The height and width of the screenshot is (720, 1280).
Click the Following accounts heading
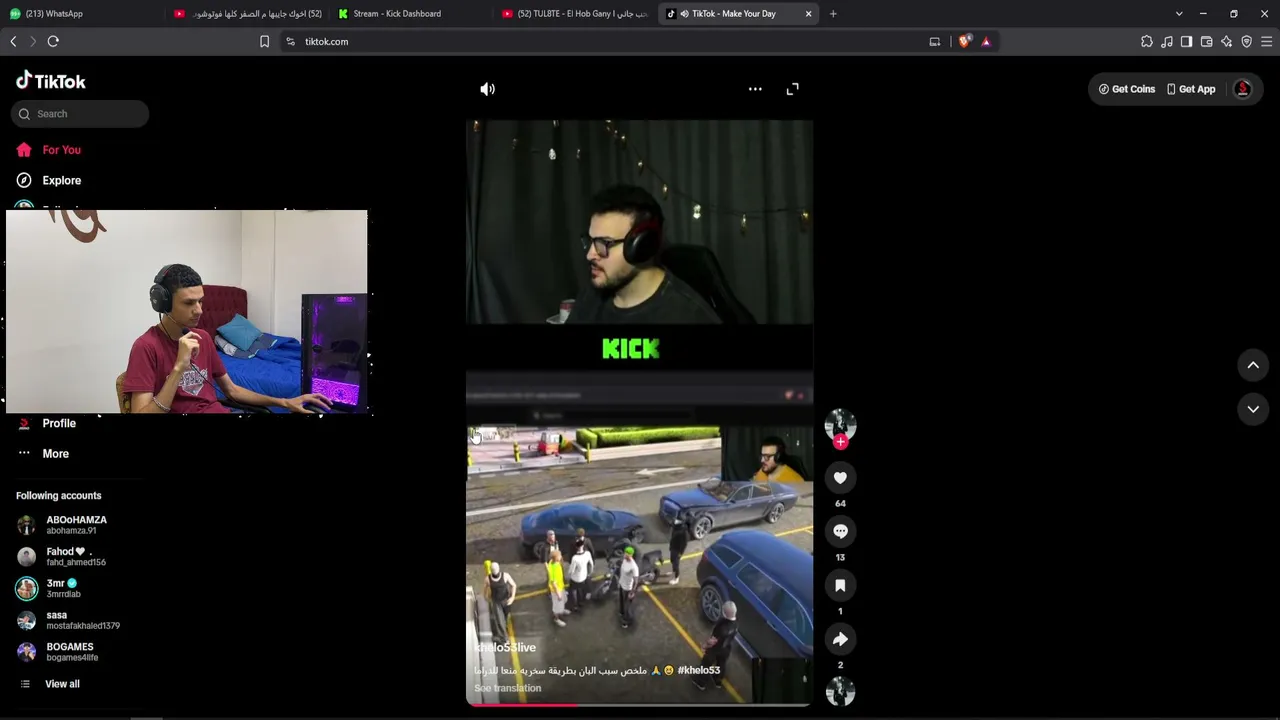(58, 496)
